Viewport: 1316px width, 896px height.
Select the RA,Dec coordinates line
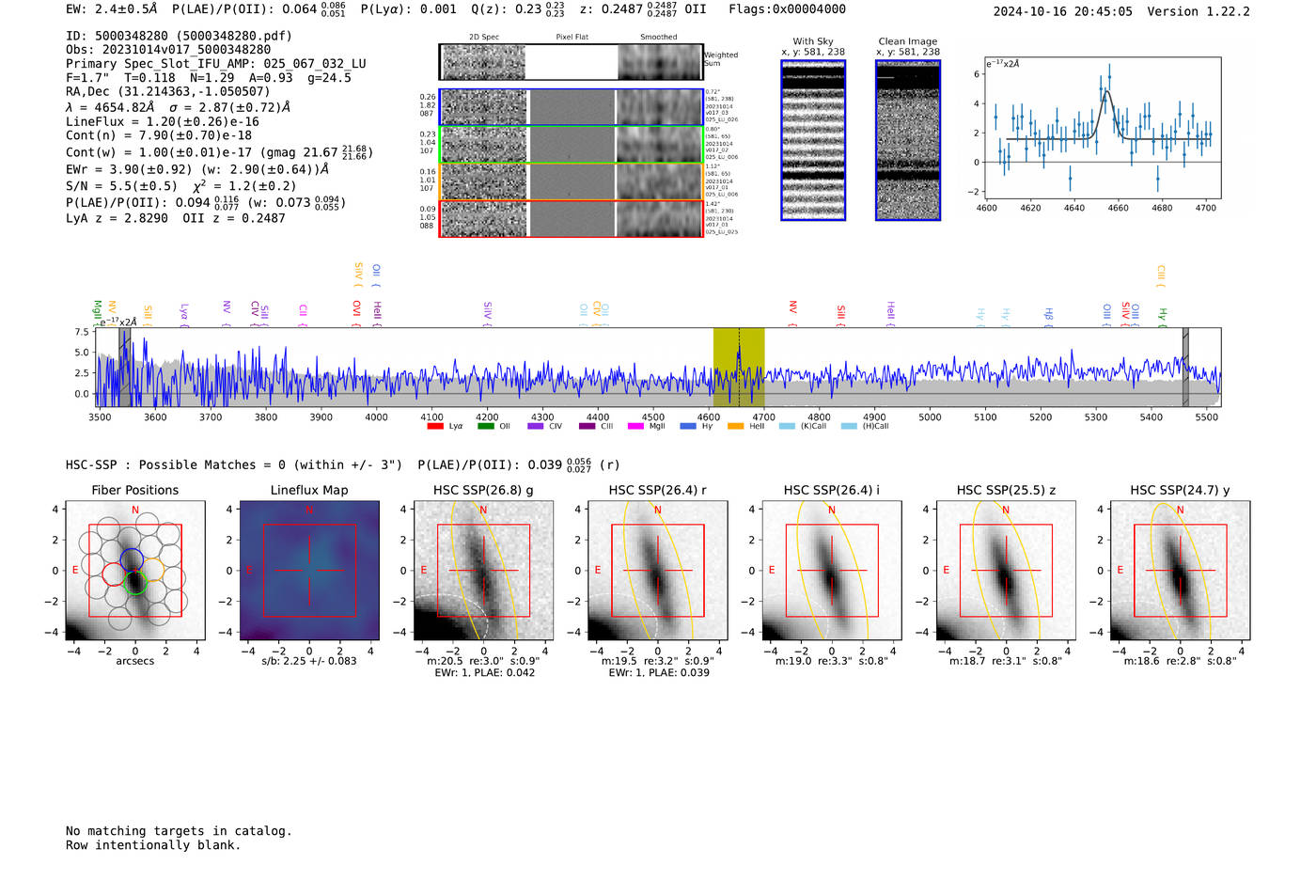(x=167, y=91)
